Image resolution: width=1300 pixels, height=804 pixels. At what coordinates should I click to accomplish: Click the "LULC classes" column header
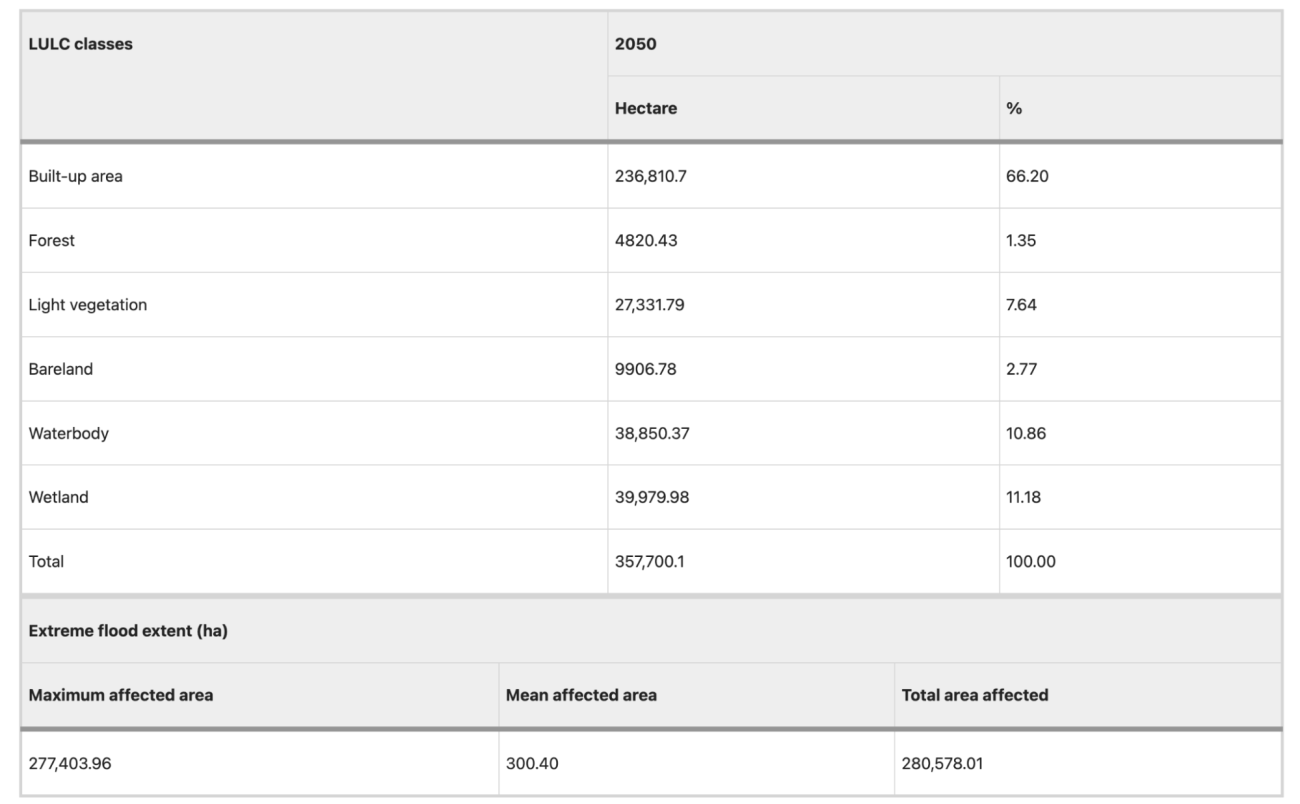pyautogui.click(x=81, y=44)
